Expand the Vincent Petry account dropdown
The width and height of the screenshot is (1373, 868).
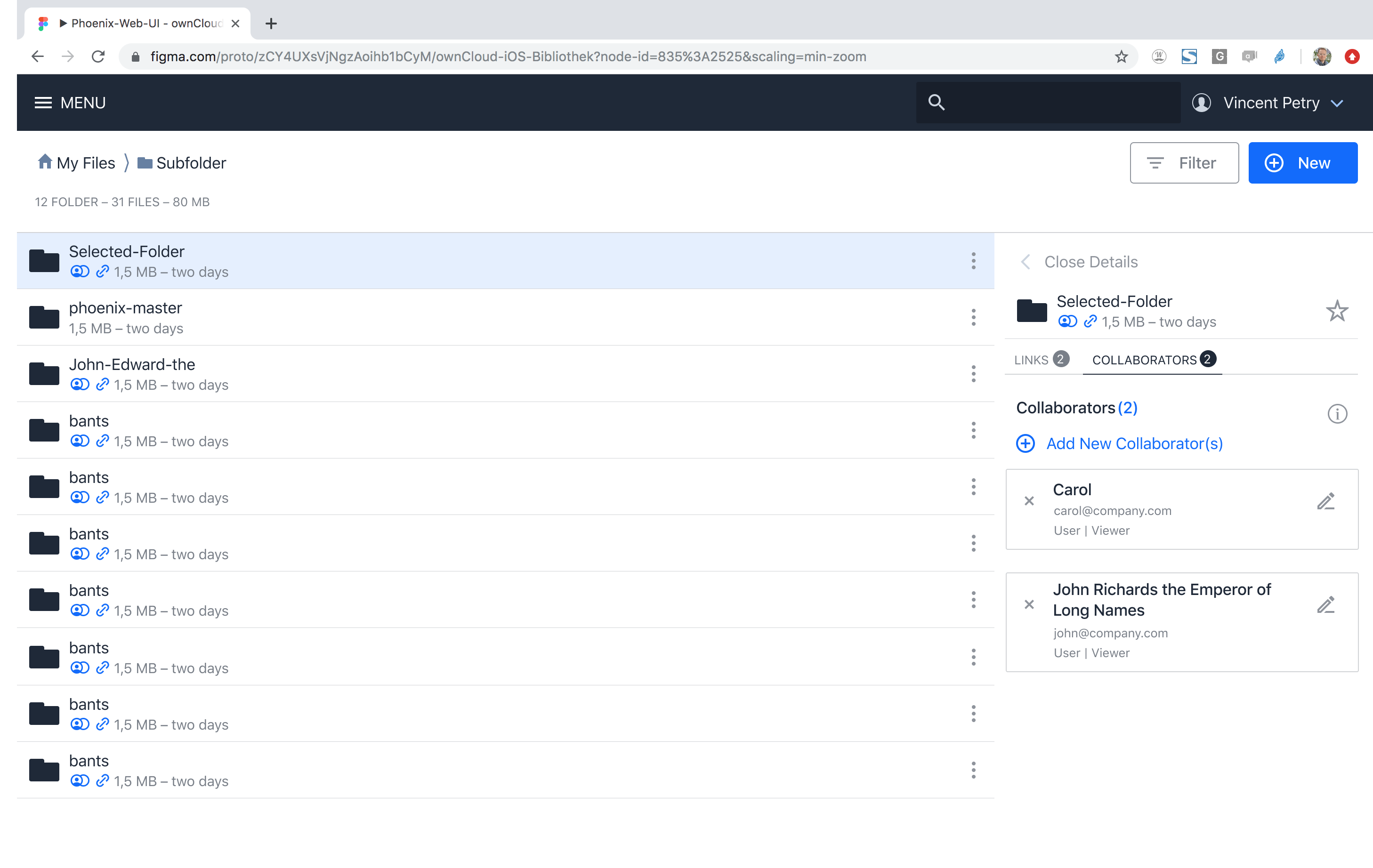(1337, 103)
